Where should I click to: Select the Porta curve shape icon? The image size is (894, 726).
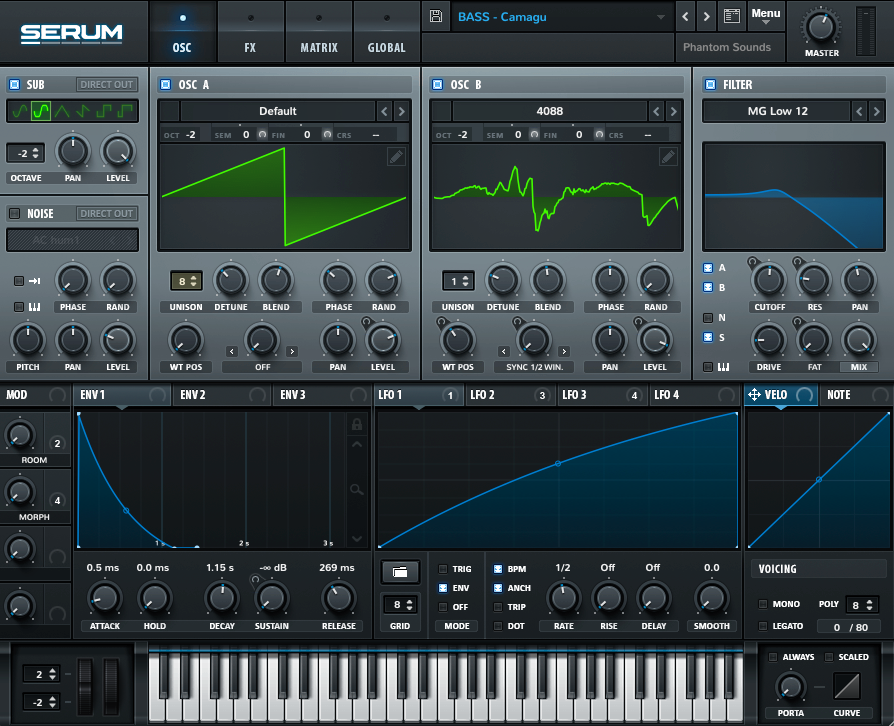(x=846, y=685)
